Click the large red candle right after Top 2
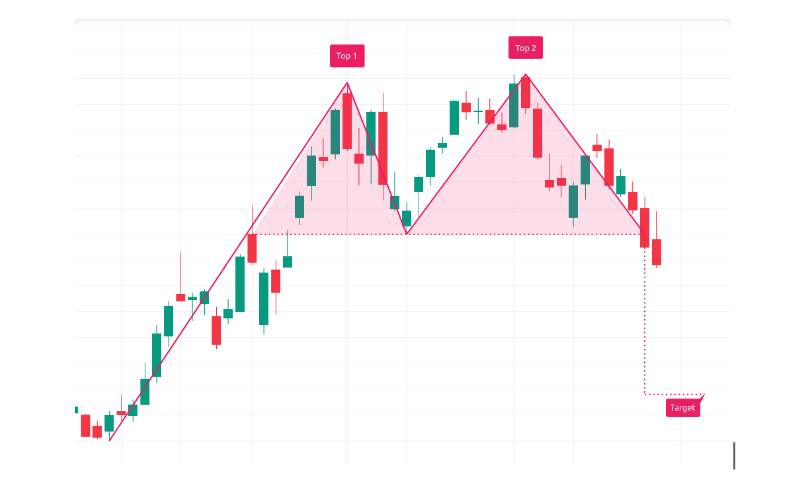Image resolution: width=800 pixels, height=480 pixels. (x=537, y=132)
